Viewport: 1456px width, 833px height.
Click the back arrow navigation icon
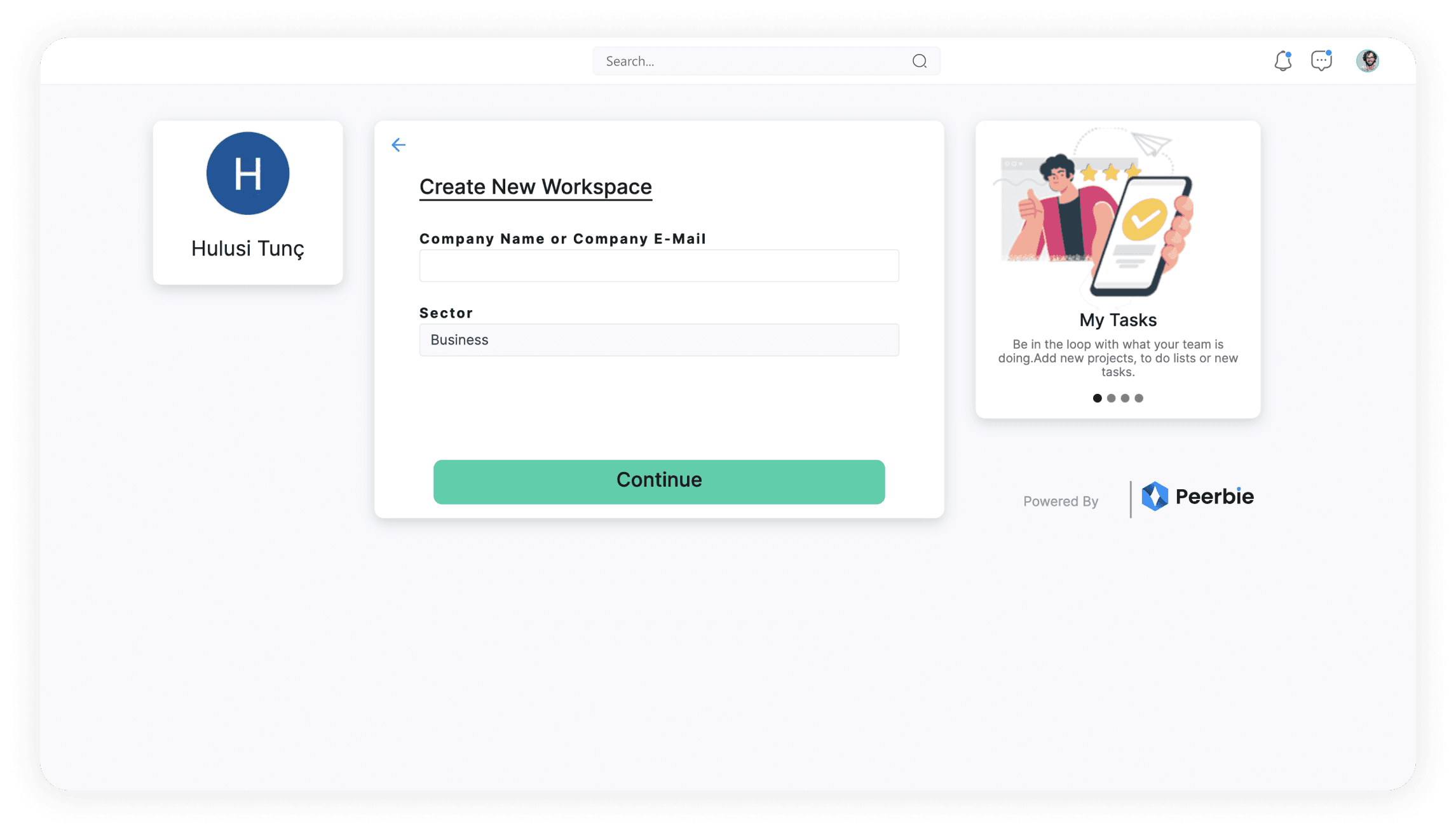tap(398, 145)
